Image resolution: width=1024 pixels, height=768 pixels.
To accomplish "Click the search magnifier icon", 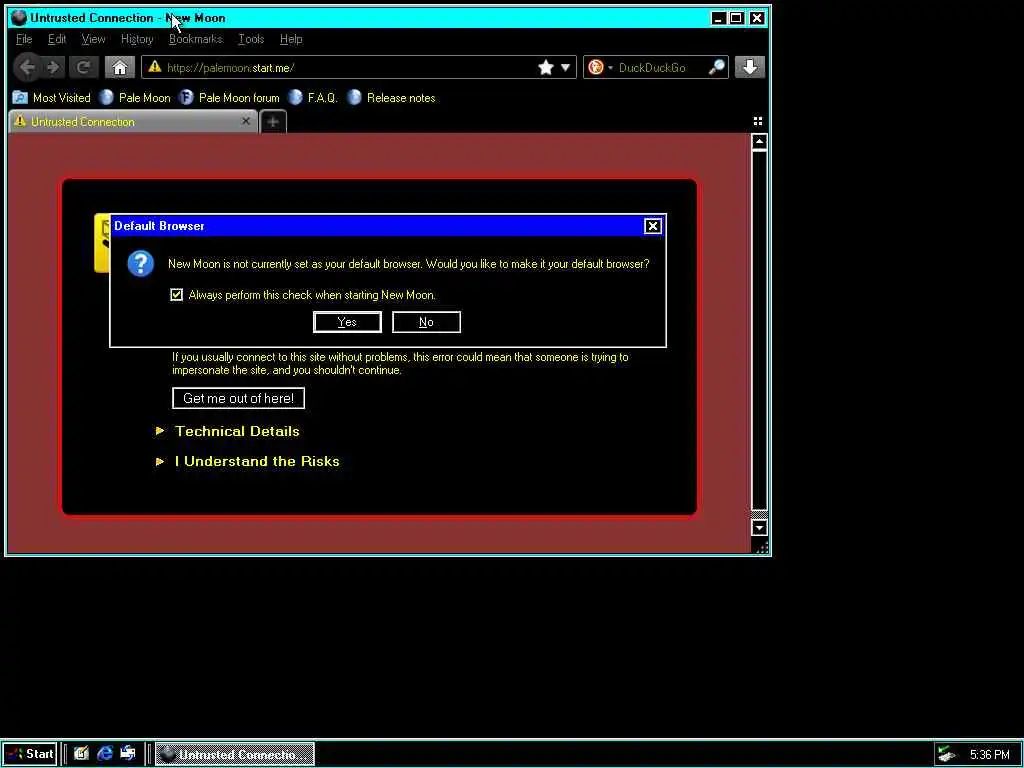I will (x=716, y=67).
